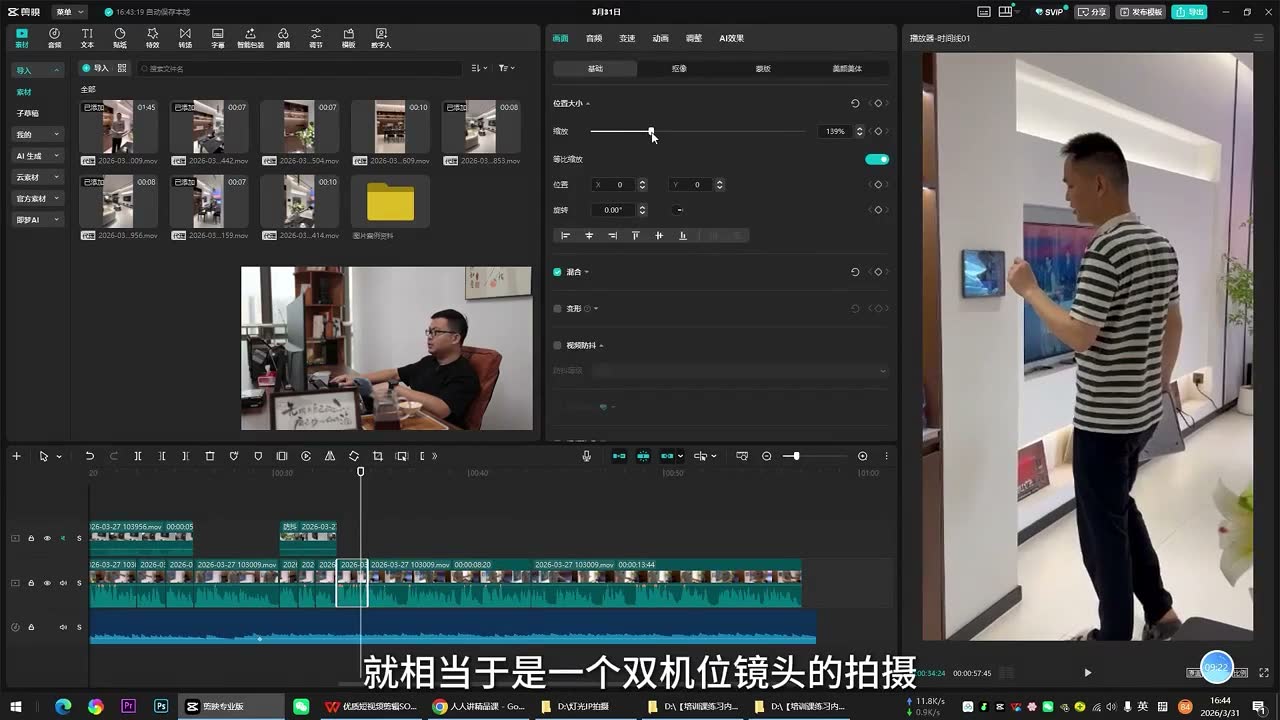Open the 转场 transitions panel
1280x720 pixels.
185,38
